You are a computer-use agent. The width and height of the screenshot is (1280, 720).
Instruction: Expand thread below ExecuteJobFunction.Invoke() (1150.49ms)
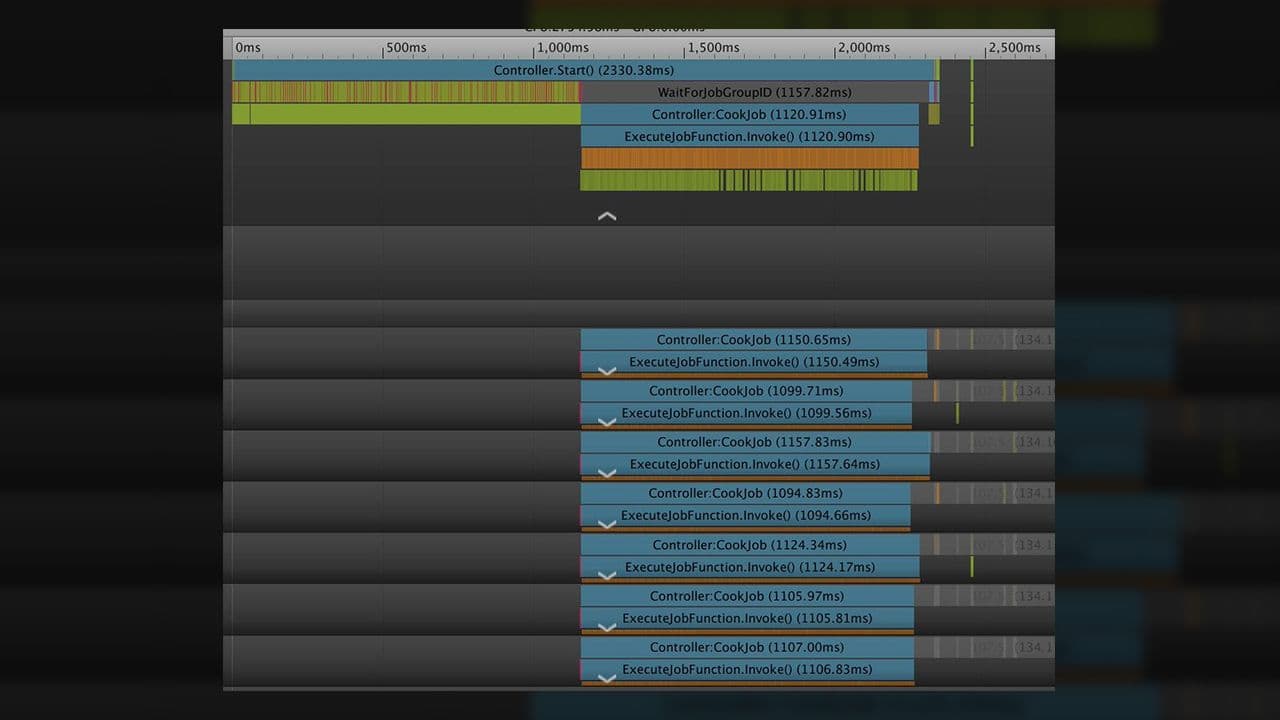click(x=606, y=371)
